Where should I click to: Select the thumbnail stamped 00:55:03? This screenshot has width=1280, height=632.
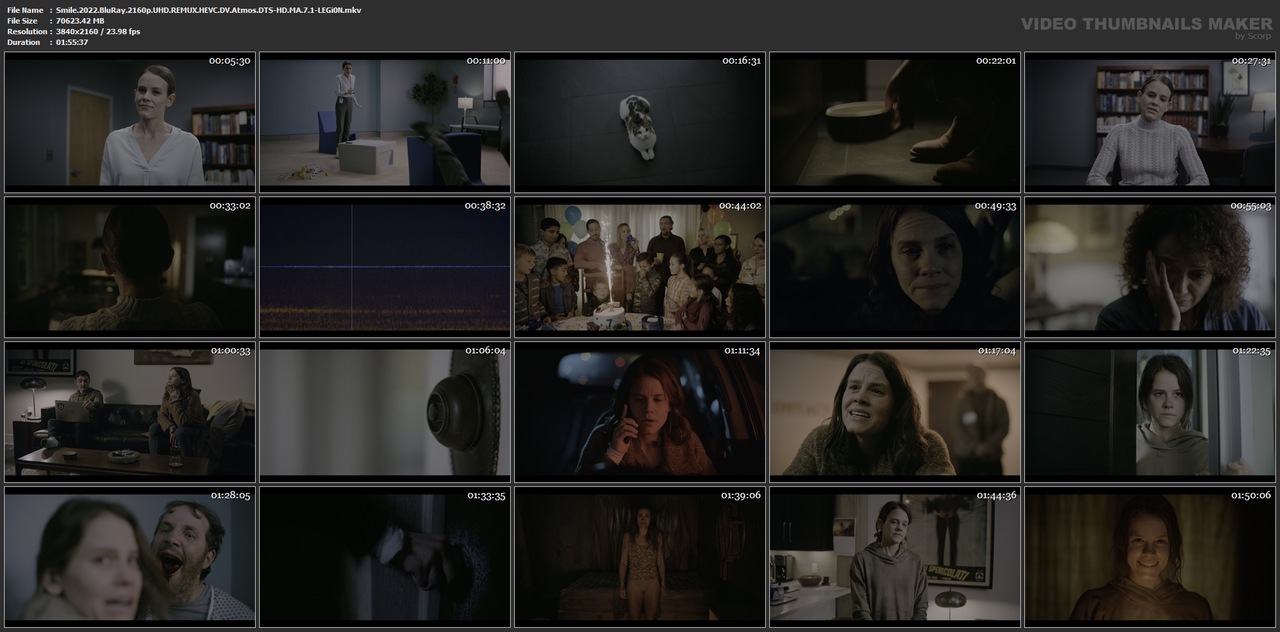(x=1150, y=266)
